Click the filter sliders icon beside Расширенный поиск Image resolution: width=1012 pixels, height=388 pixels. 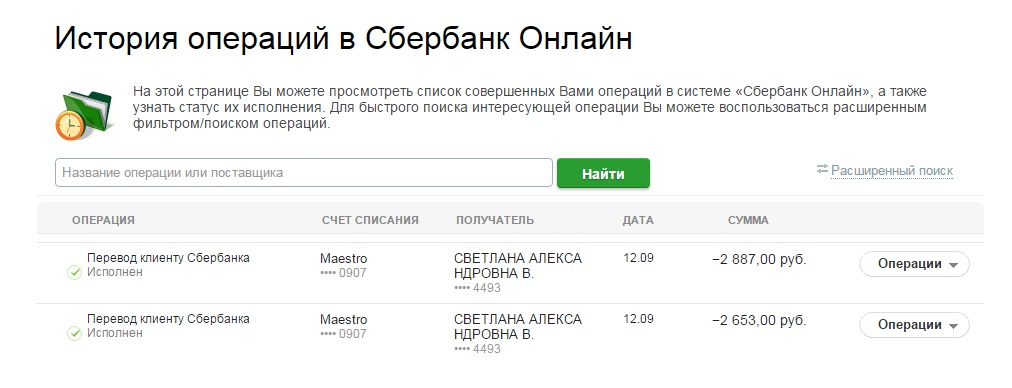tap(822, 169)
